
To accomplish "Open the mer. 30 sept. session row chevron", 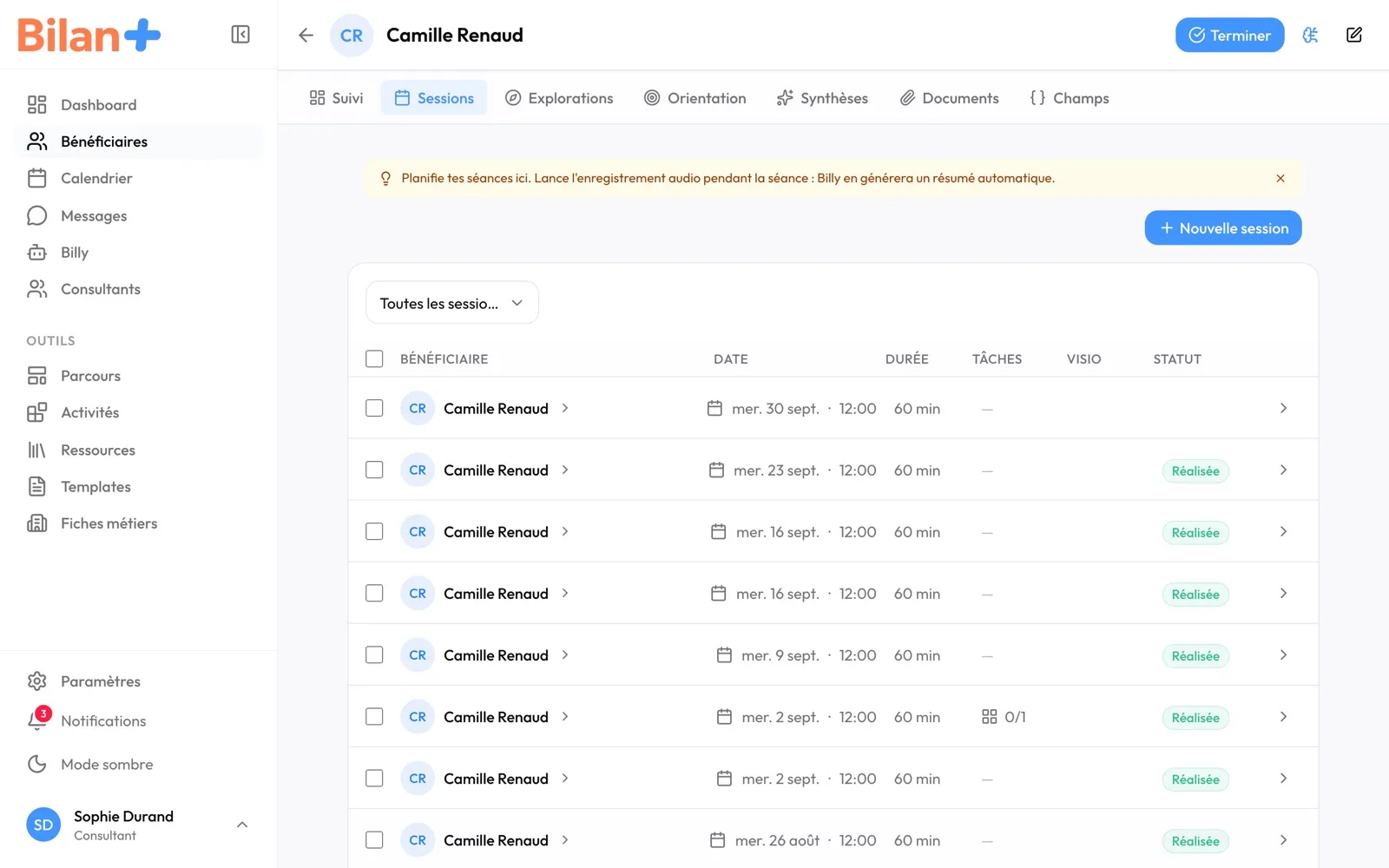I will pos(1283,408).
